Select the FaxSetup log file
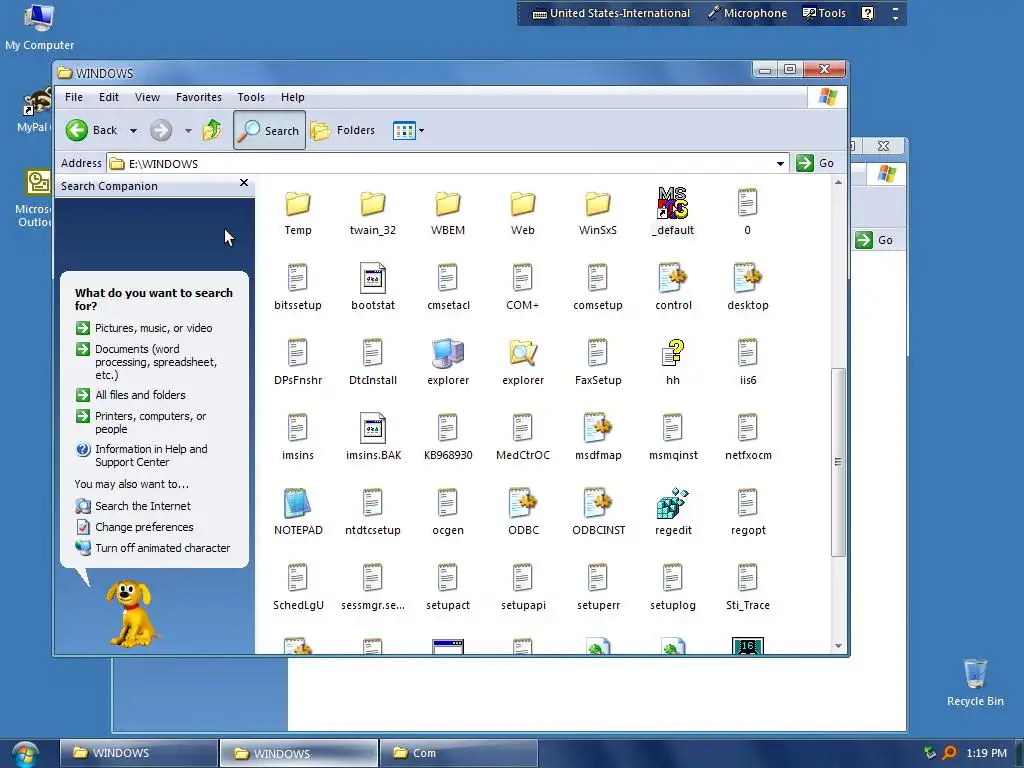 click(598, 362)
